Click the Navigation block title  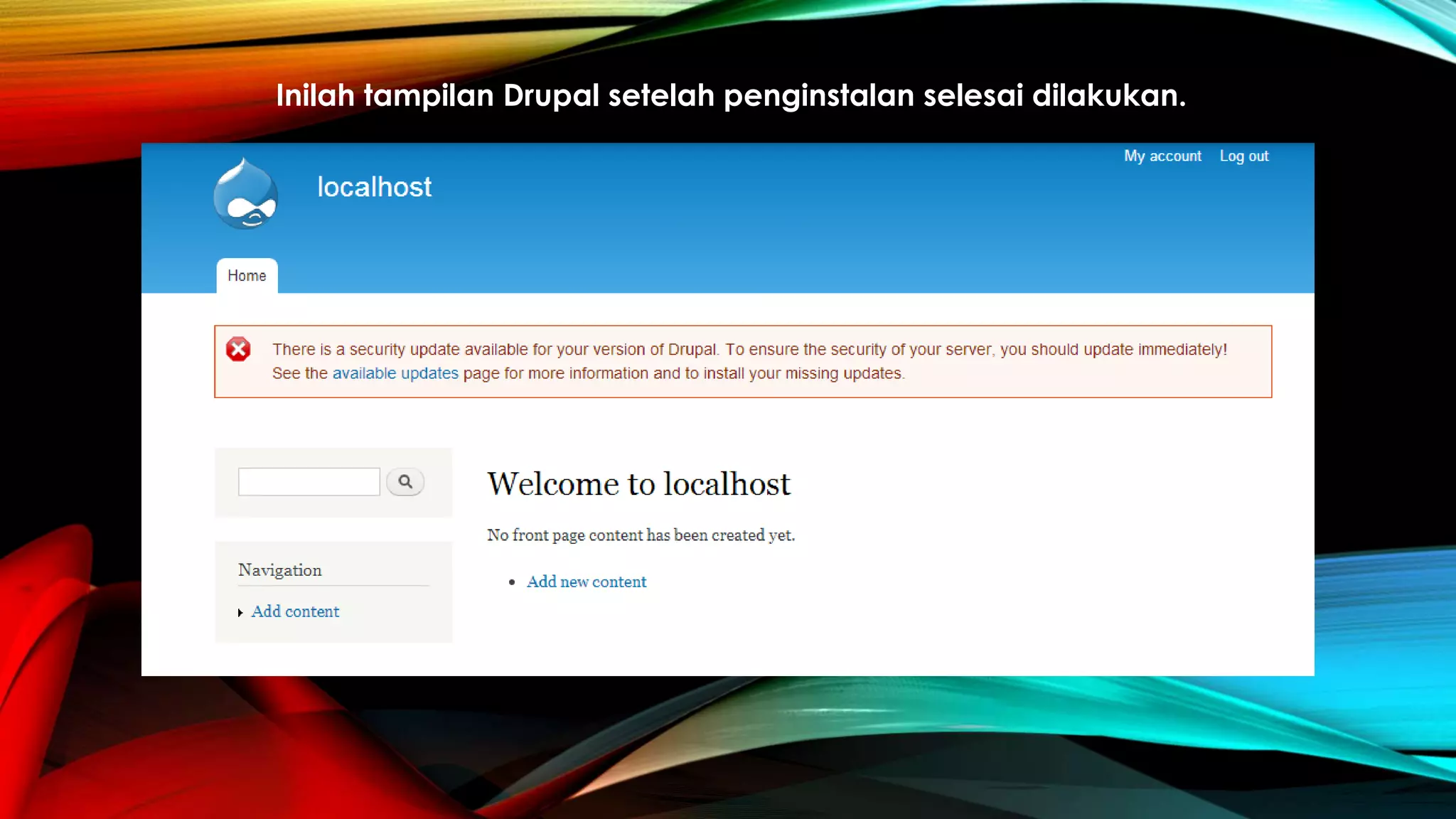coord(280,570)
